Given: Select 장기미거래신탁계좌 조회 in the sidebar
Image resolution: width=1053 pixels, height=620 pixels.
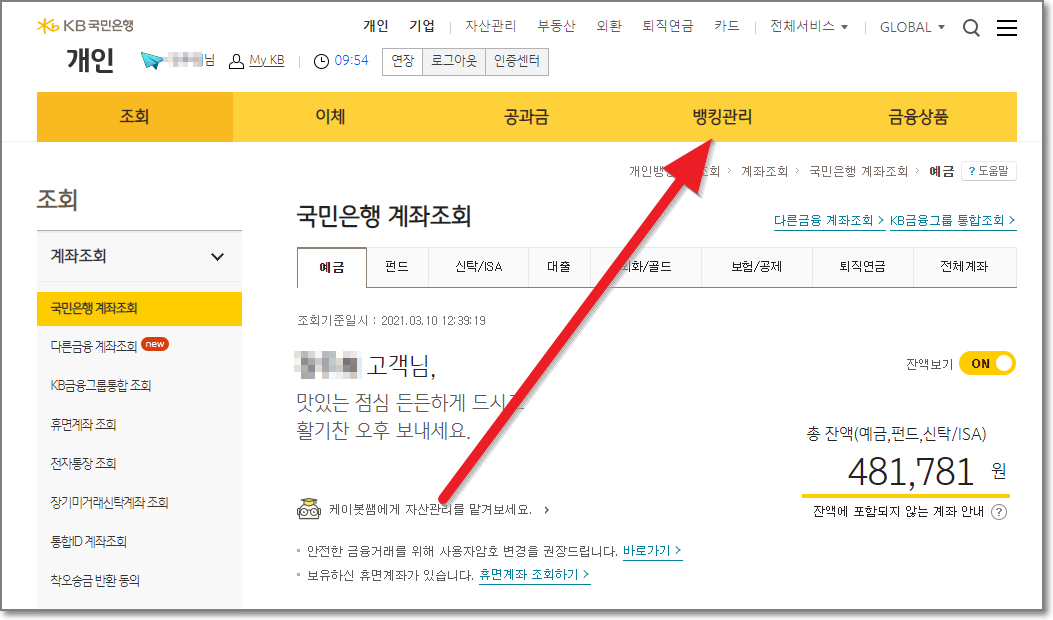Looking at the screenshot, I should coord(109,502).
